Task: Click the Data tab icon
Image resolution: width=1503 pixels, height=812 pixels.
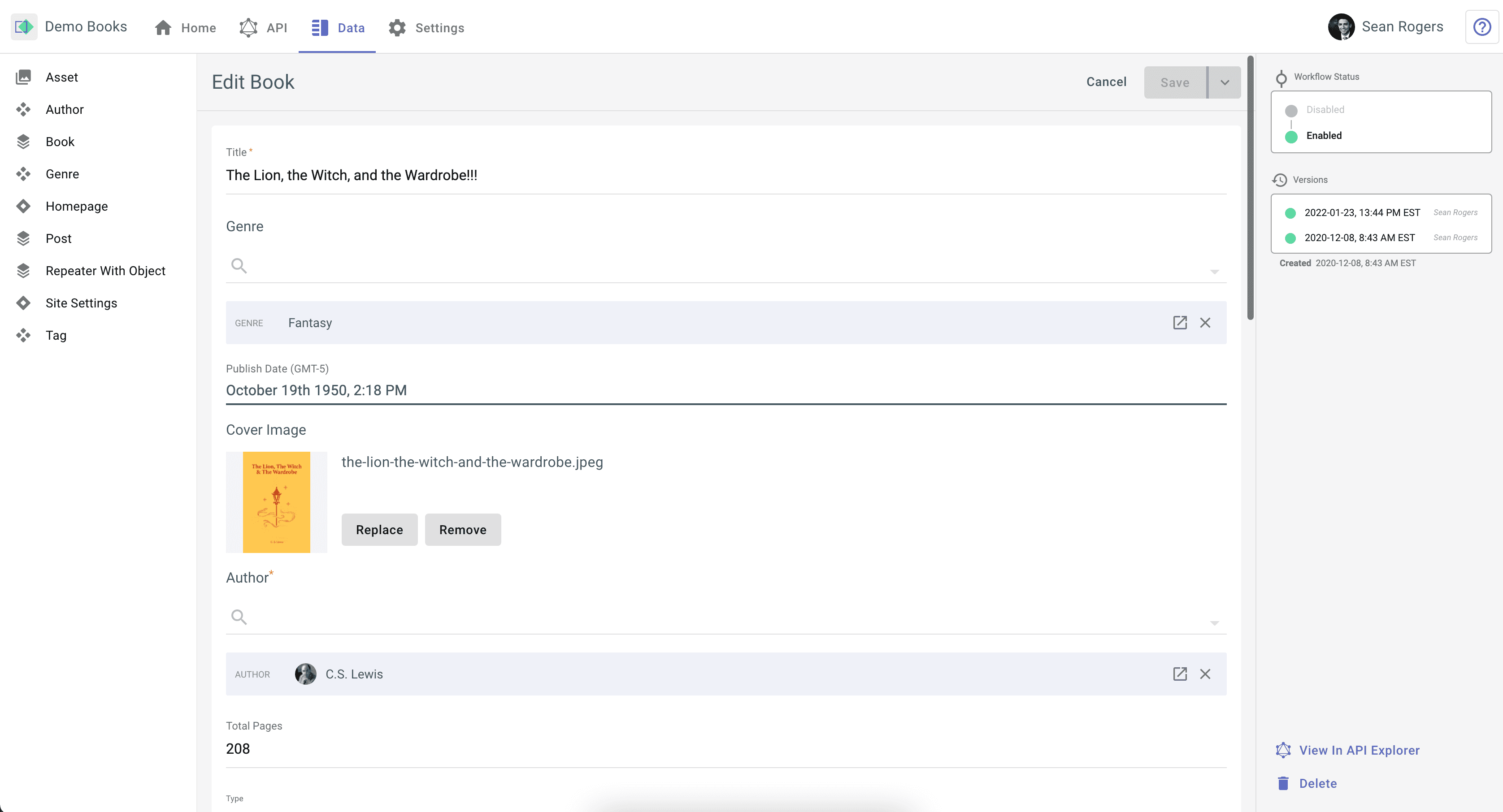Action: pos(320,27)
